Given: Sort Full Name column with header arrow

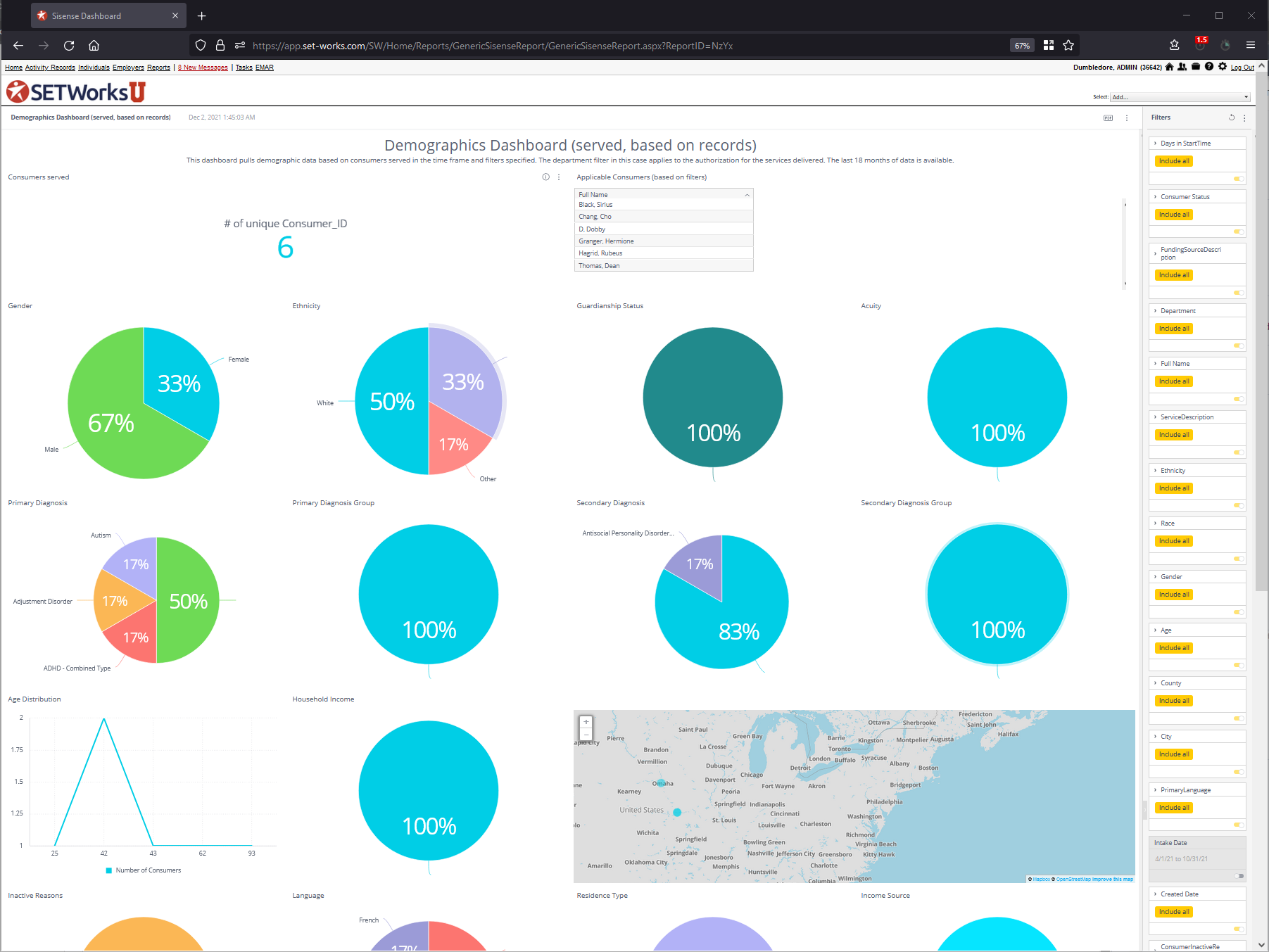Looking at the screenshot, I should [747, 195].
